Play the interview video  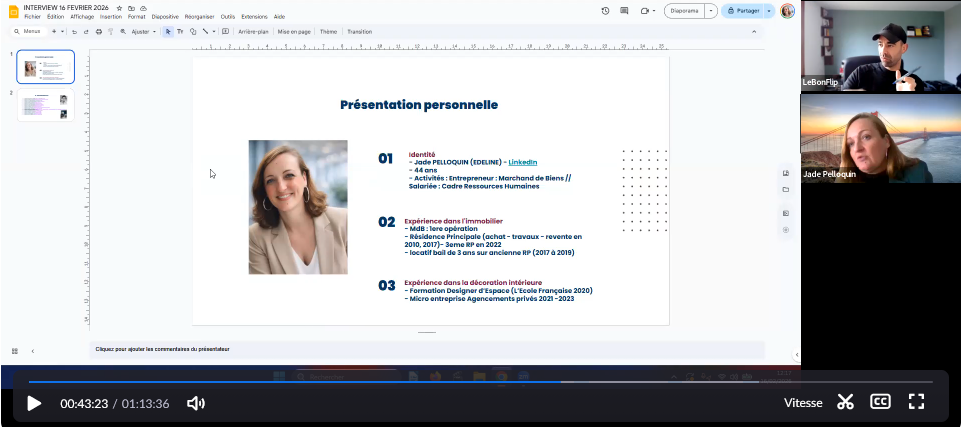[34, 403]
